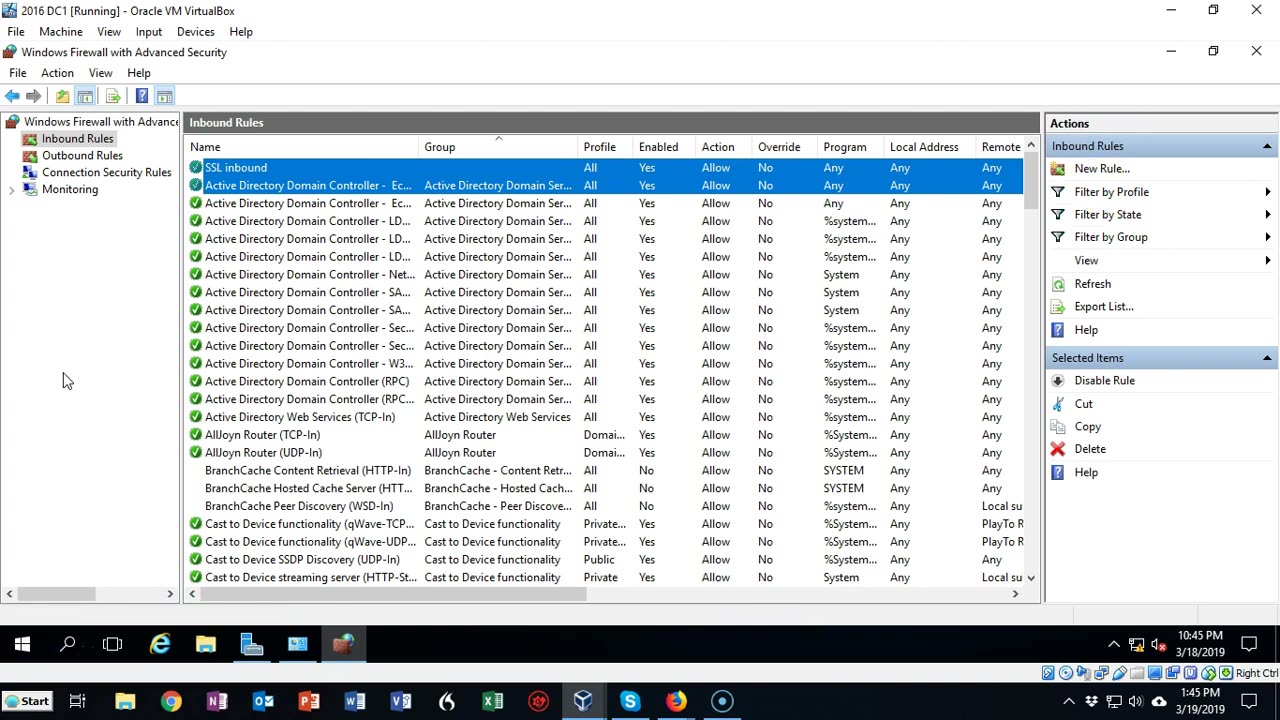Select BranchCache Content Retrieval (HTTP-In) rule
This screenshot has height=720, width=1280.
point(308,471)
